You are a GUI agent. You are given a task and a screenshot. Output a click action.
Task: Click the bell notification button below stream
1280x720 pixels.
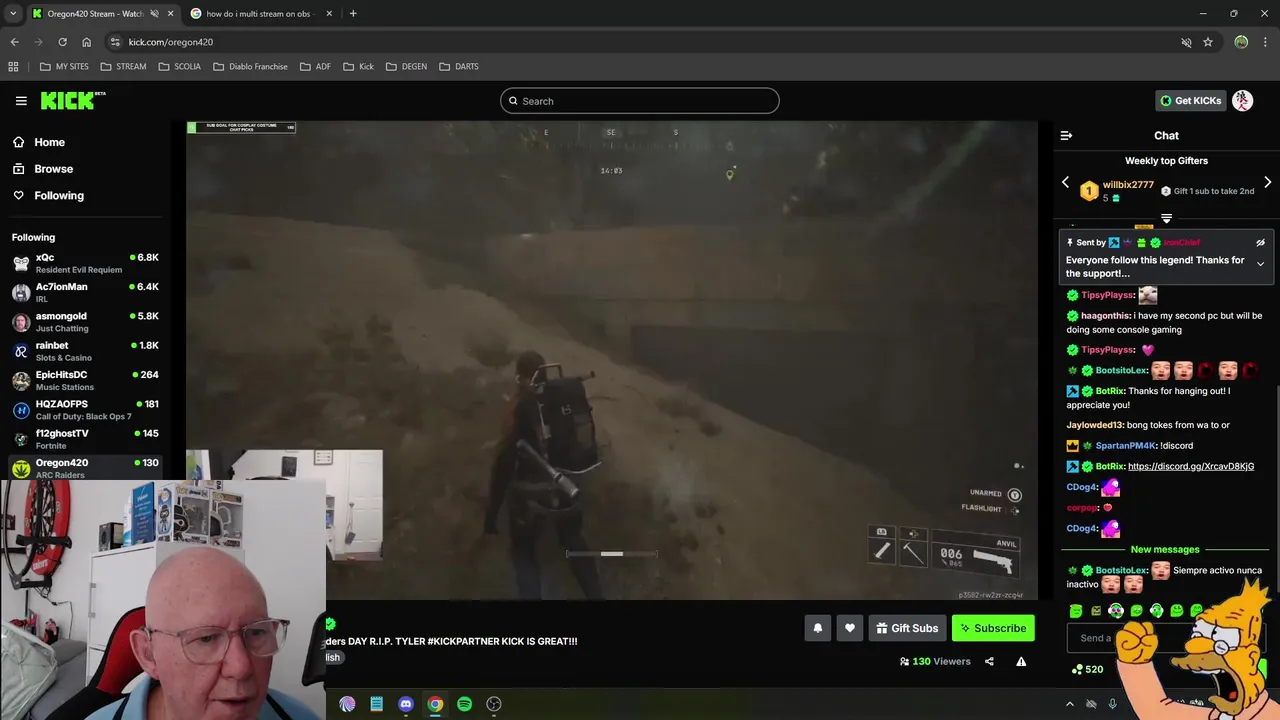pyautogui.click(x=817, y=628)
